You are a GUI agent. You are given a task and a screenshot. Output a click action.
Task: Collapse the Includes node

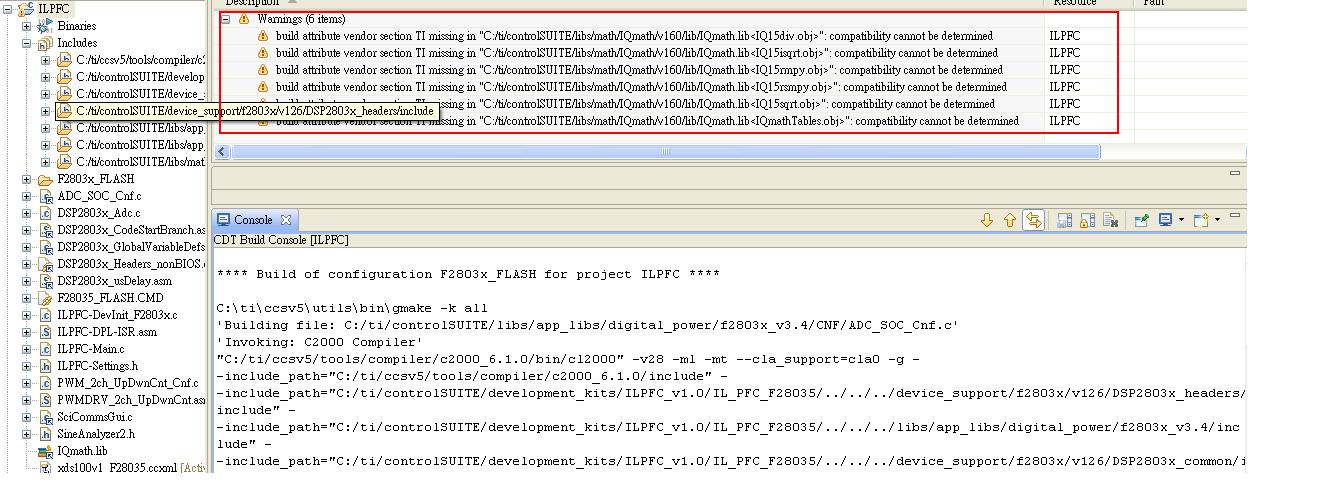27,43
